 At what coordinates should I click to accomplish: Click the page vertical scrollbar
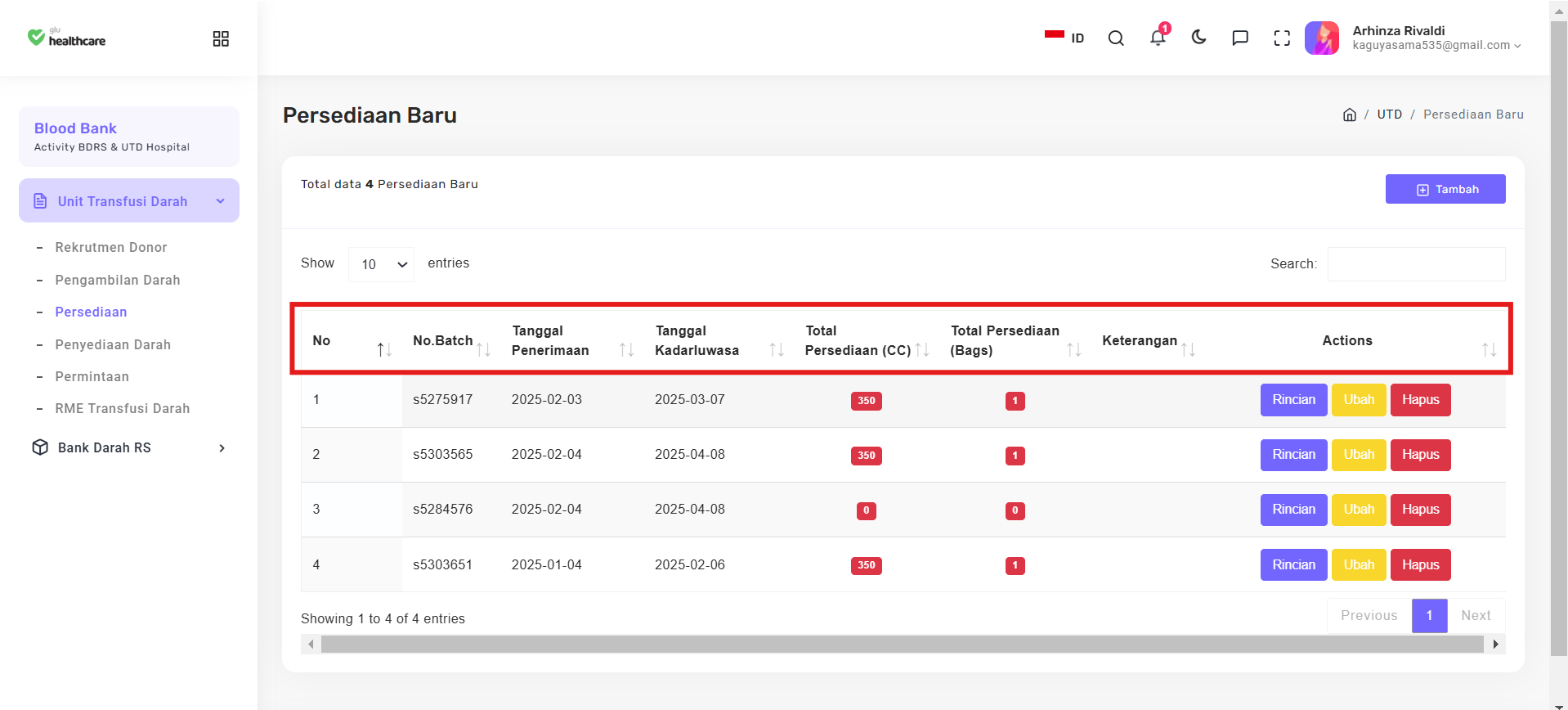click(x=1559, y=339)
